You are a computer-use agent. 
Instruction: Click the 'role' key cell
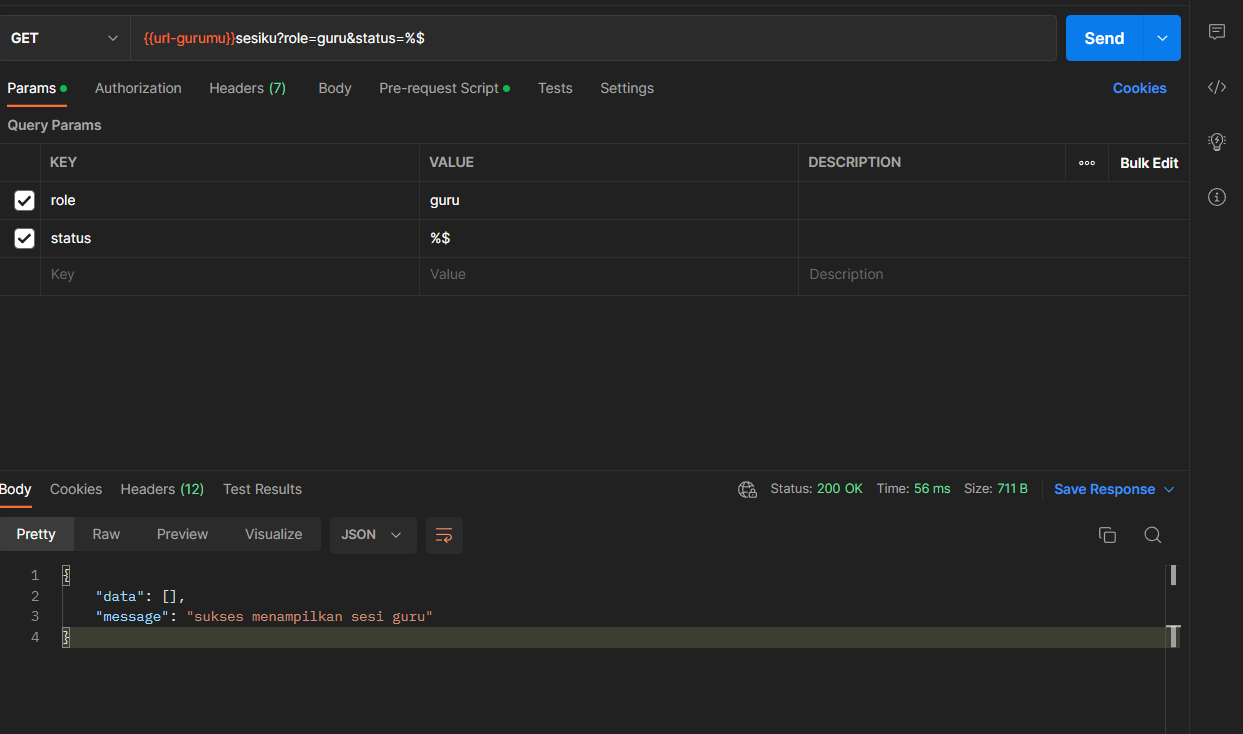pyautogui.click(x=230, y=201)
